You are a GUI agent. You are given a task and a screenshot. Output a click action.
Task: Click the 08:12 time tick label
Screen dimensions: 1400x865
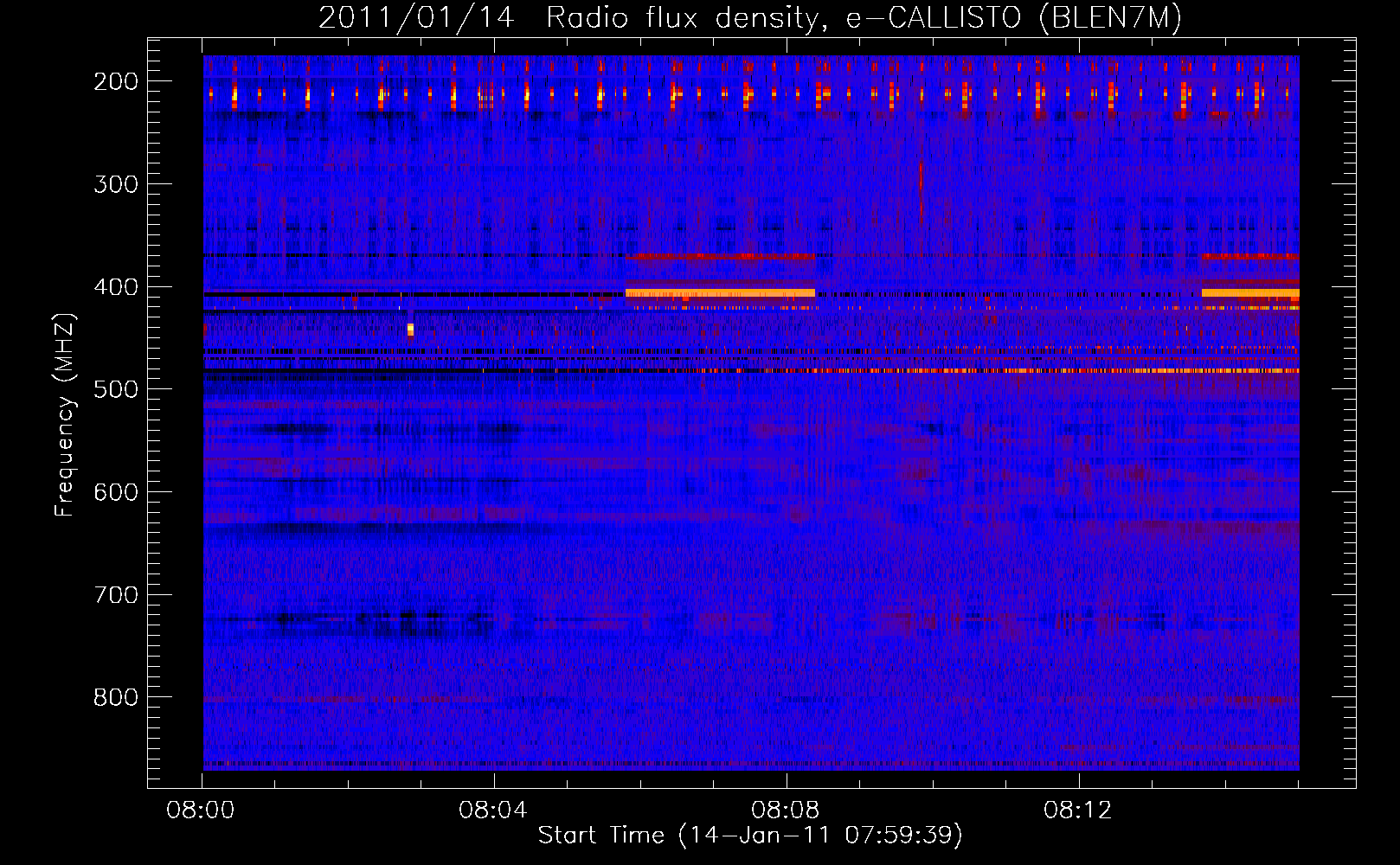(x=1078, y=811)
